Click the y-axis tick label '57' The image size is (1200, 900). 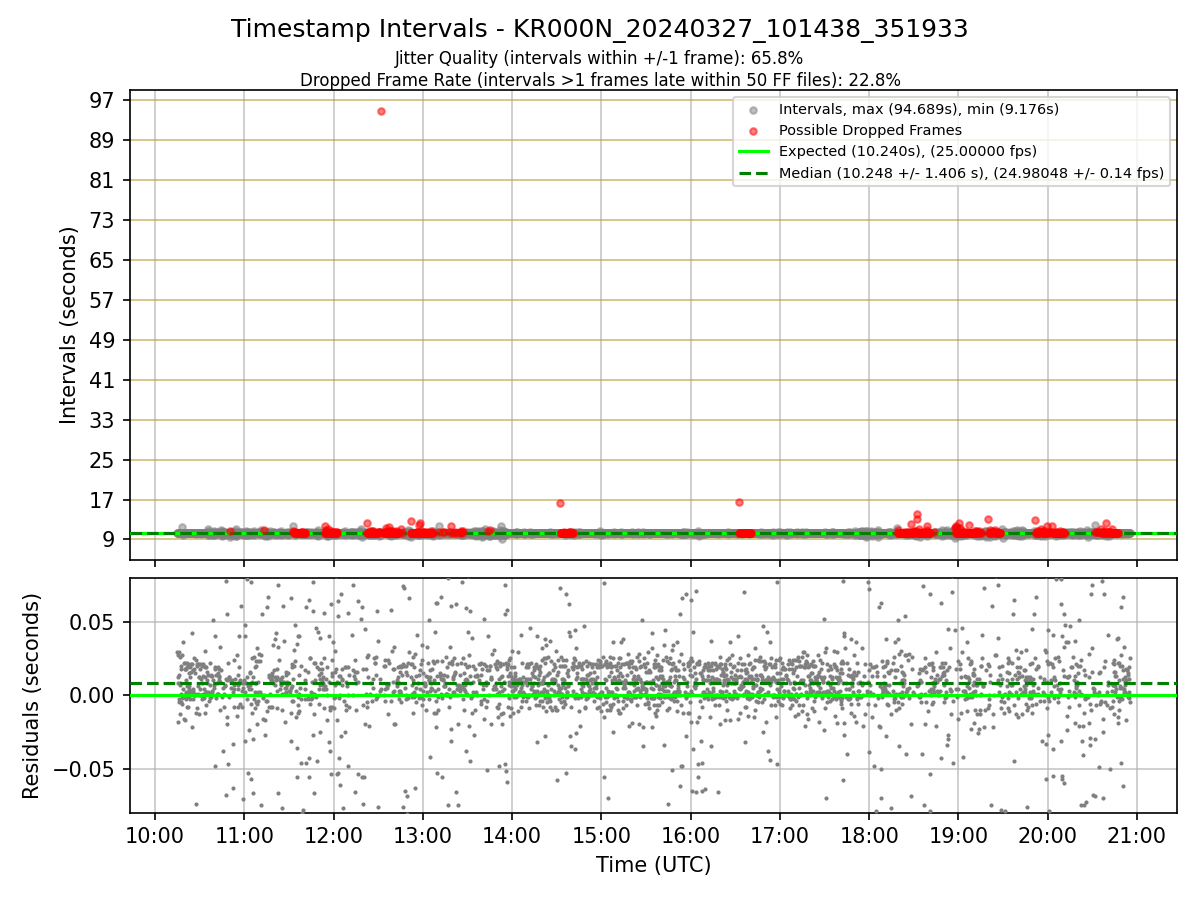pyautogui.click(x=104, y=300)
